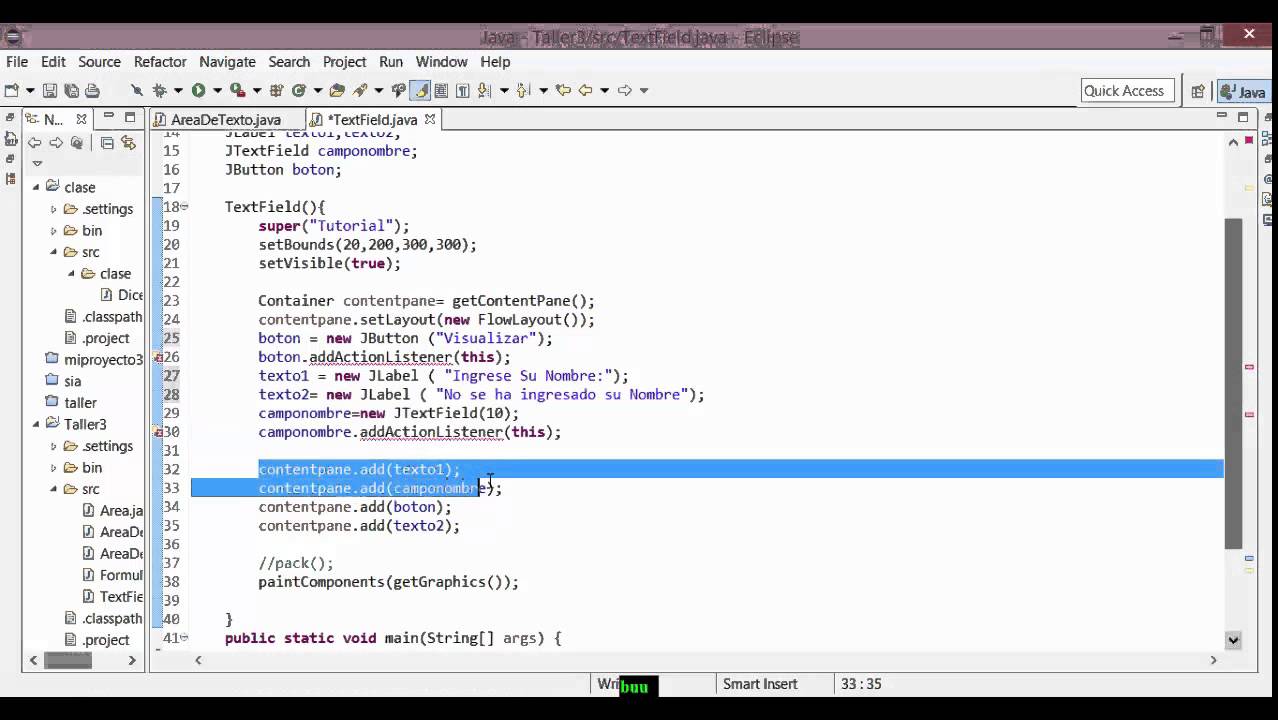Select miproyecto3 project in Navigator
Image resolution: width=1278 pixels, height=720 pixels.
coord(103,359)
